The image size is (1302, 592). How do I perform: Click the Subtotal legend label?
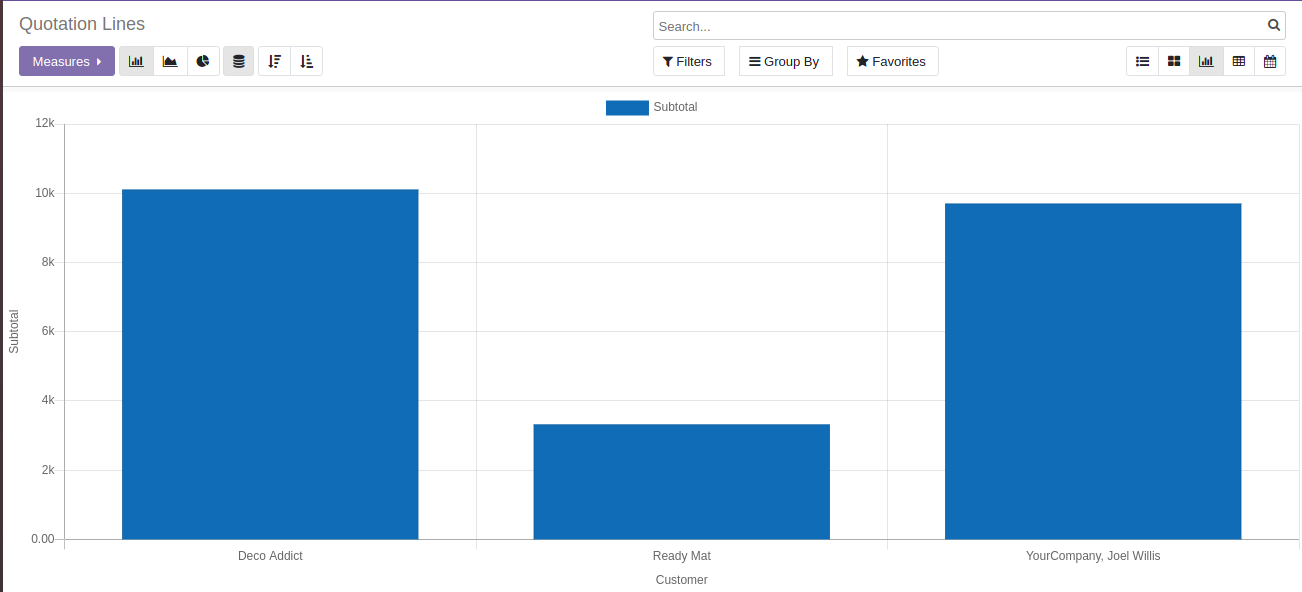click(675, 107)
